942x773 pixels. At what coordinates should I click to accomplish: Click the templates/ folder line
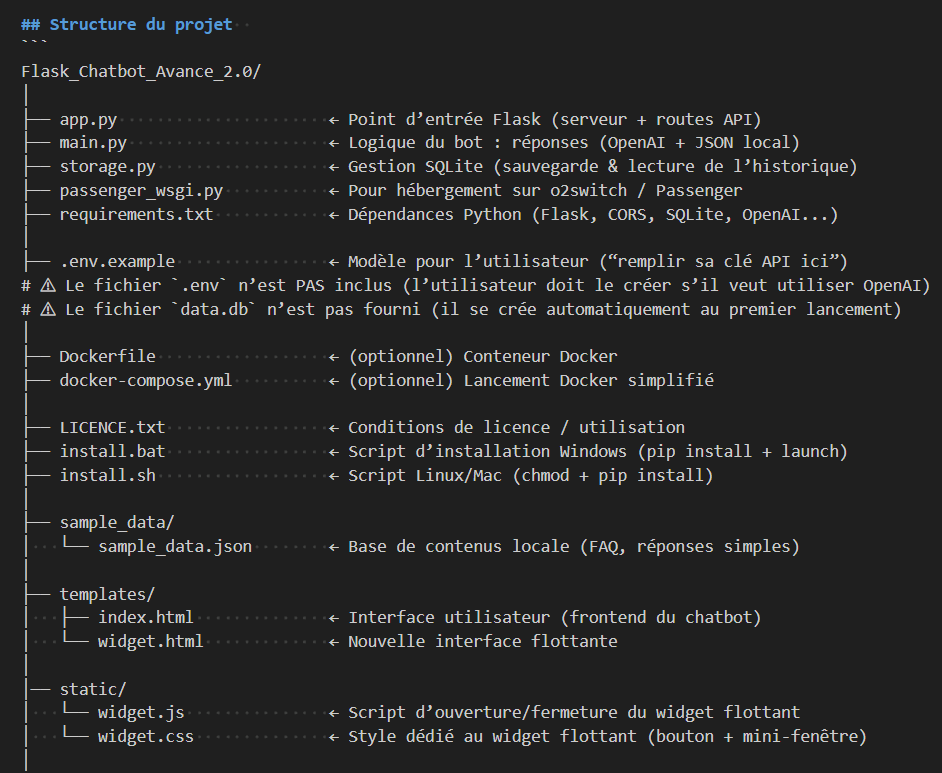pos(107,594)
